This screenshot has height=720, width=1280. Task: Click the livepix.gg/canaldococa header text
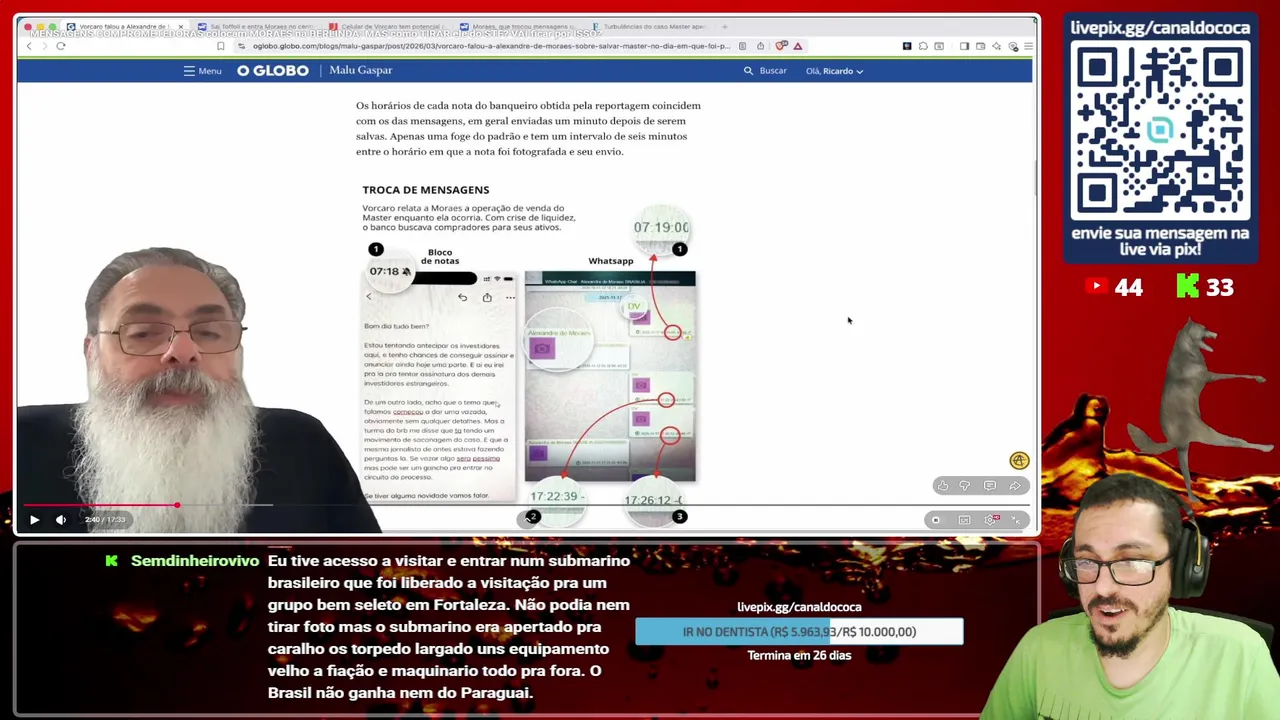(1160, 28)
